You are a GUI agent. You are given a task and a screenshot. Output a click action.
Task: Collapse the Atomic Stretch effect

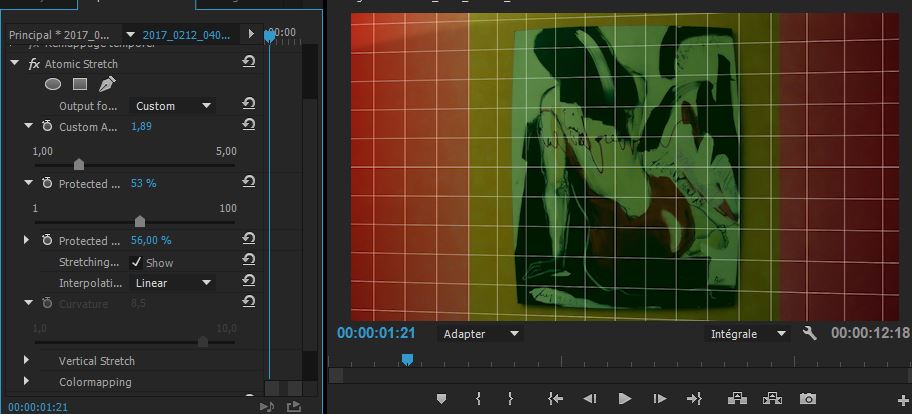15,63
